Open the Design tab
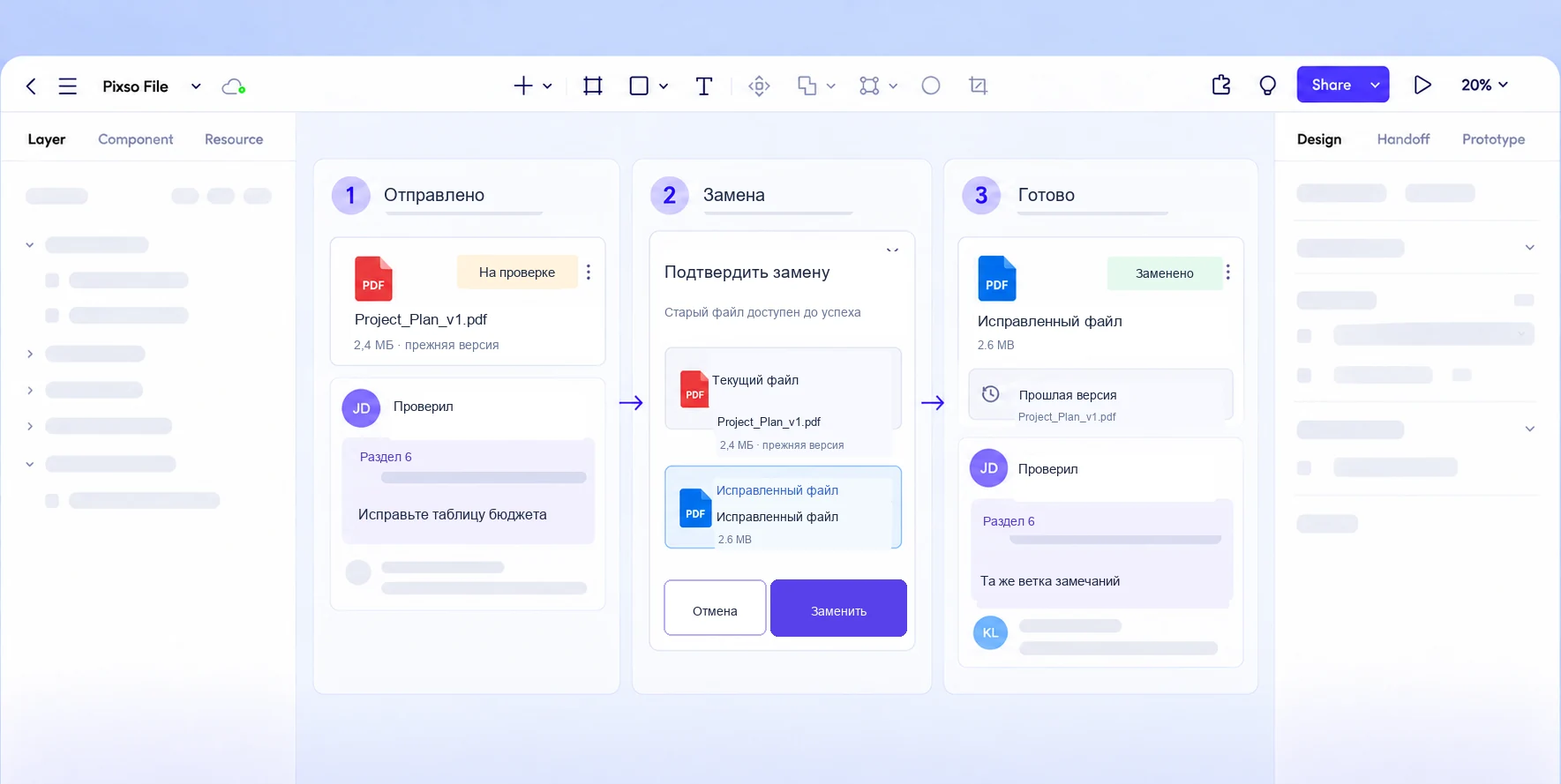Screen dimensions: 1561x784 [1319, 139]
